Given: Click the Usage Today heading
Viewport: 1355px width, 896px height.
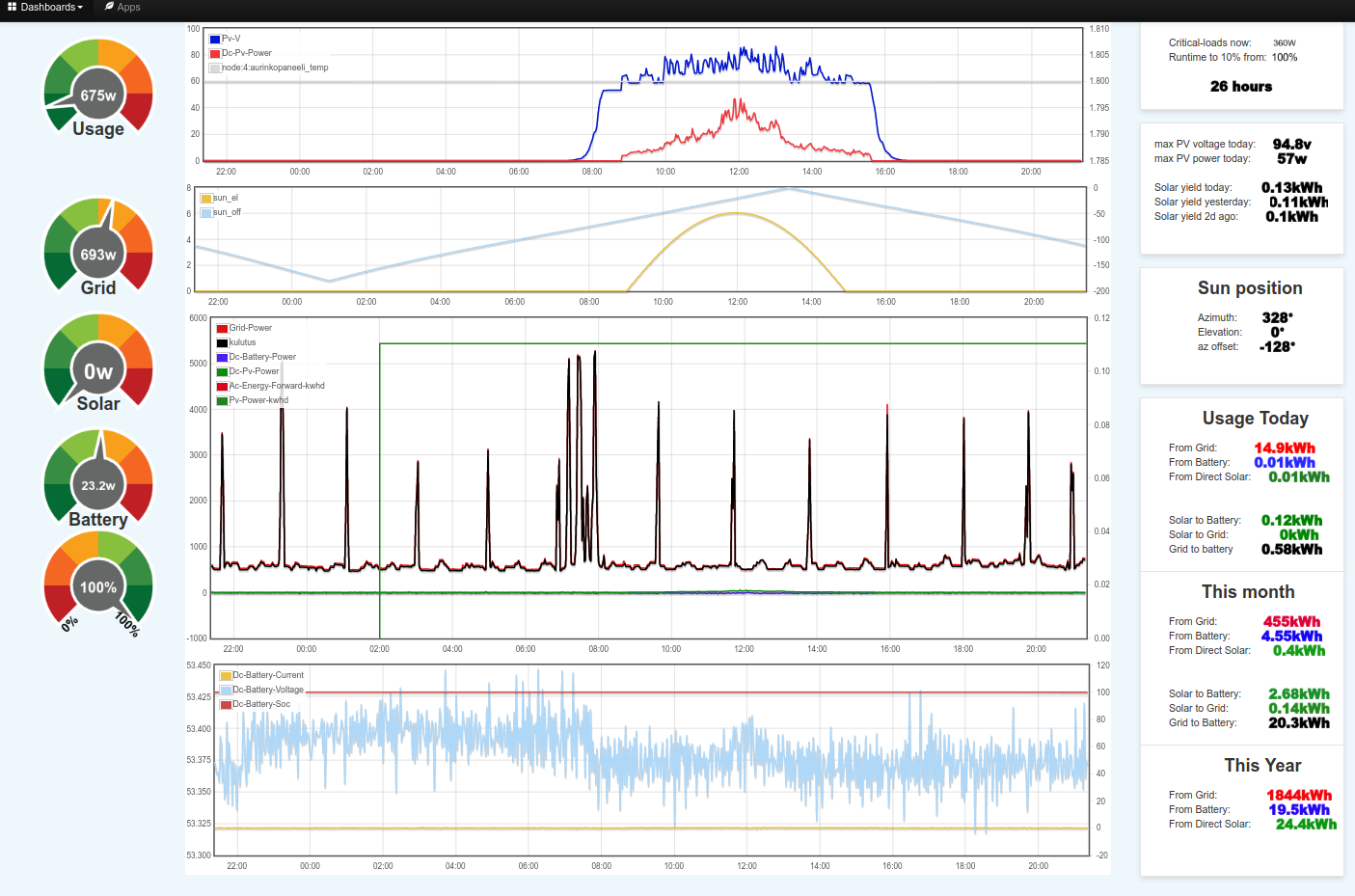Looking at the screenshot, I should [x=1255, y=419].
